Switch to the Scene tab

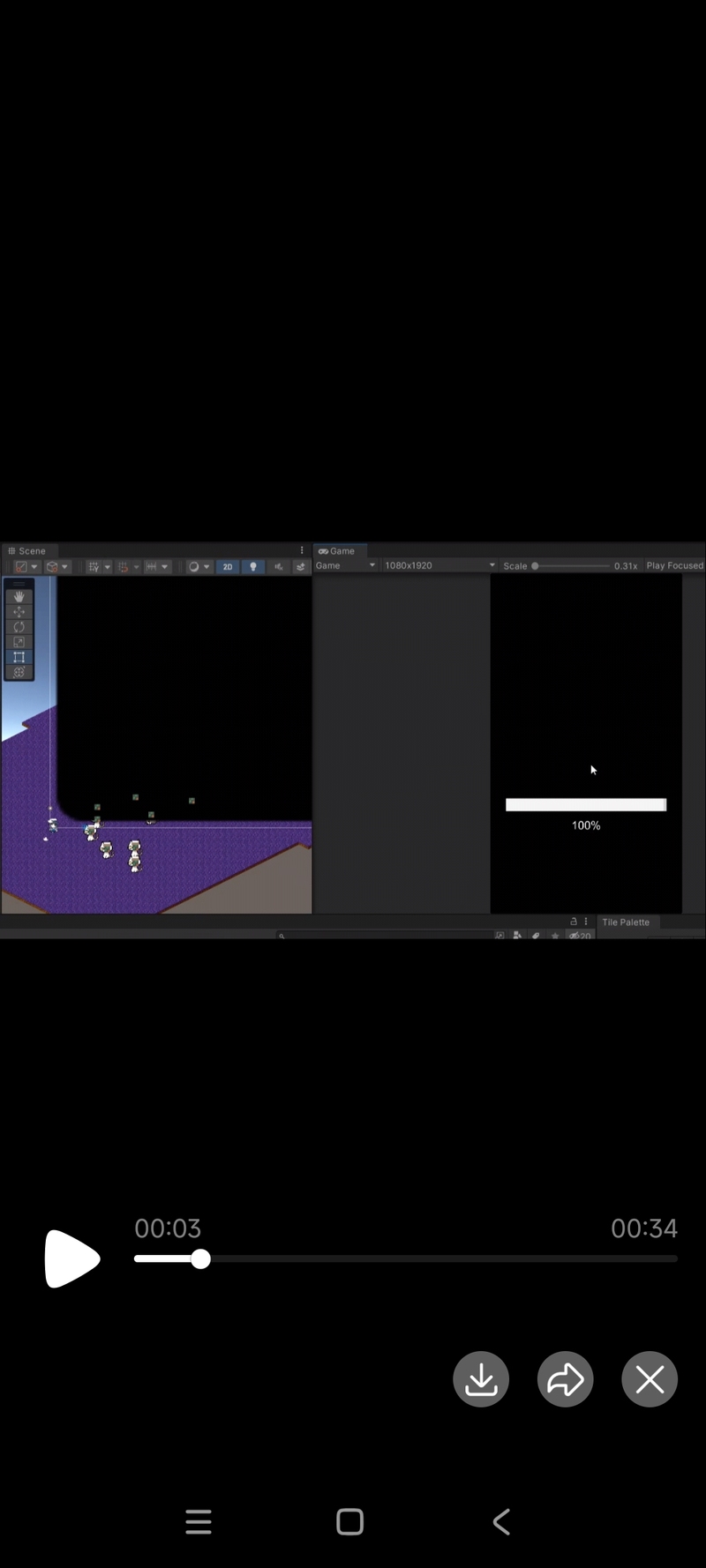pyautogui.click(x=27, y=551)
